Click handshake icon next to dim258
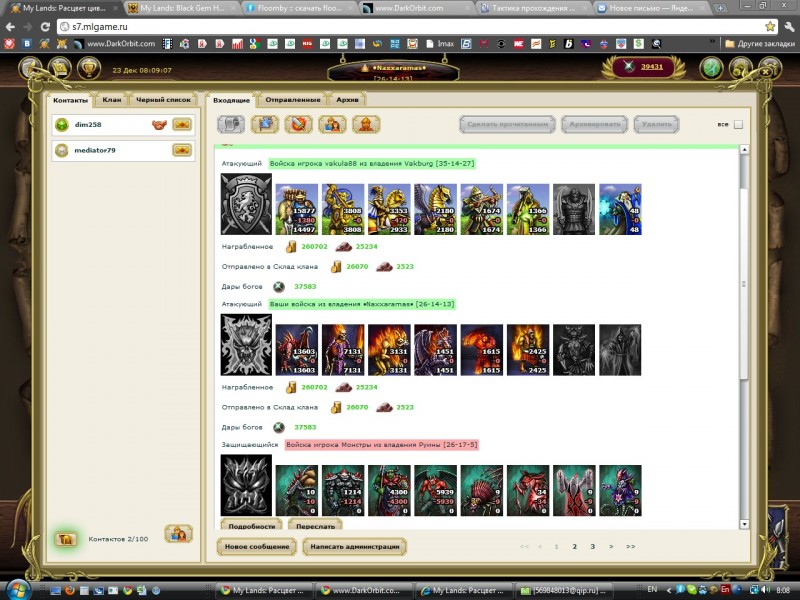Viewport: 800px width, 600px height. coord(160,124)
